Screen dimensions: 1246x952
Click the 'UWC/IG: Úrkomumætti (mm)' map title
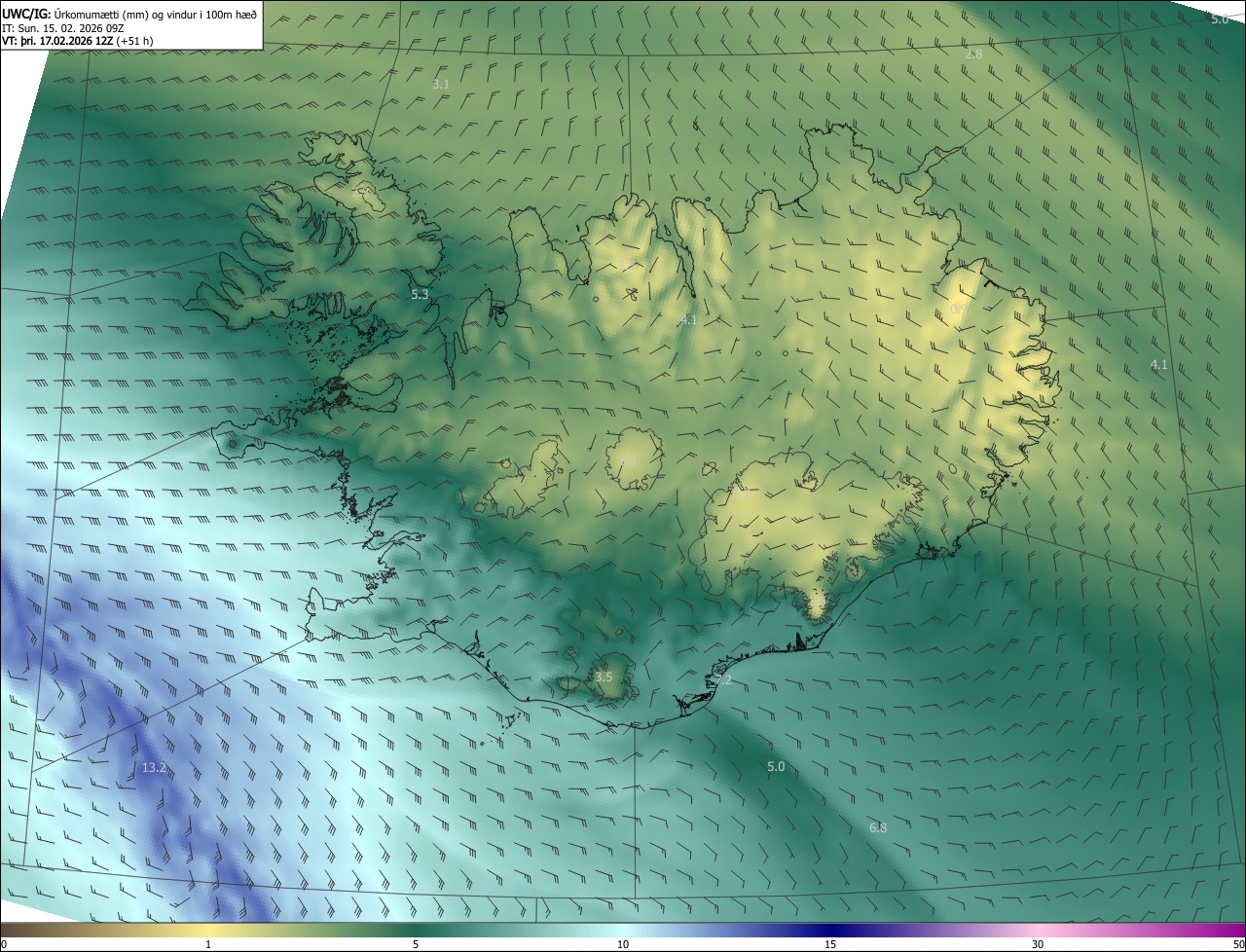click(129, 13)
